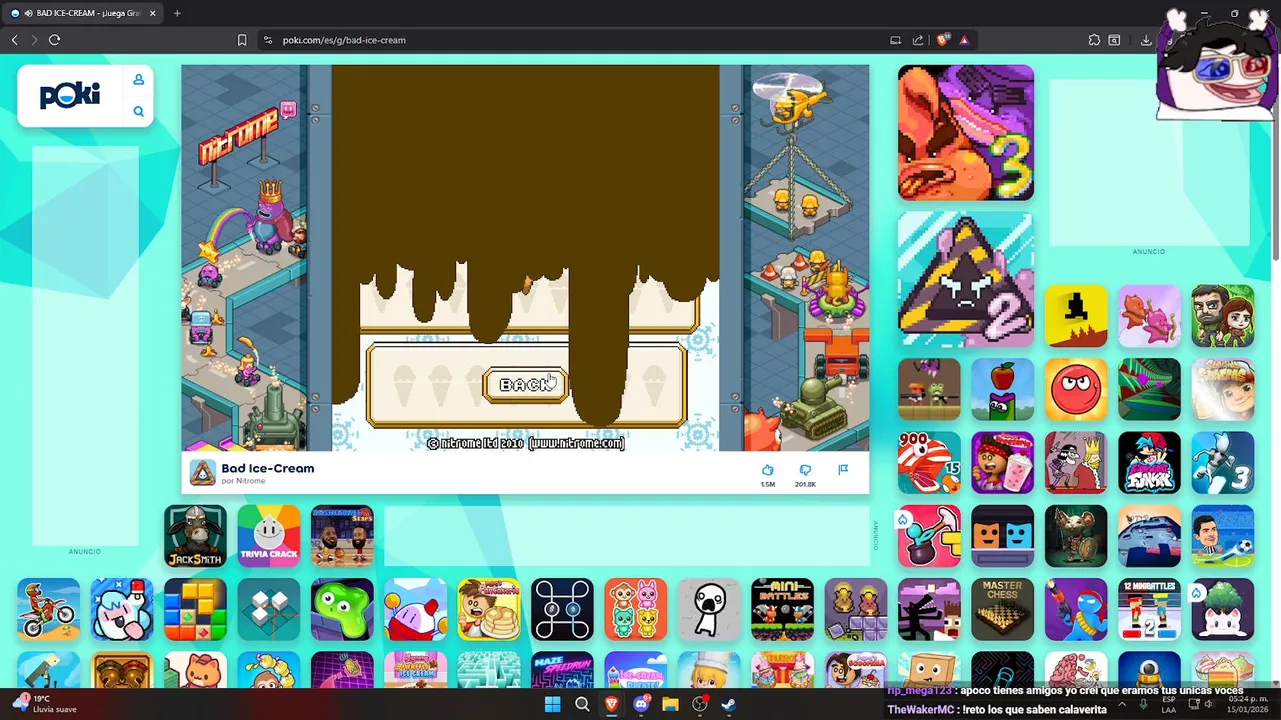
Task: Click the BACK button in the game
Action: pos(525,385)
